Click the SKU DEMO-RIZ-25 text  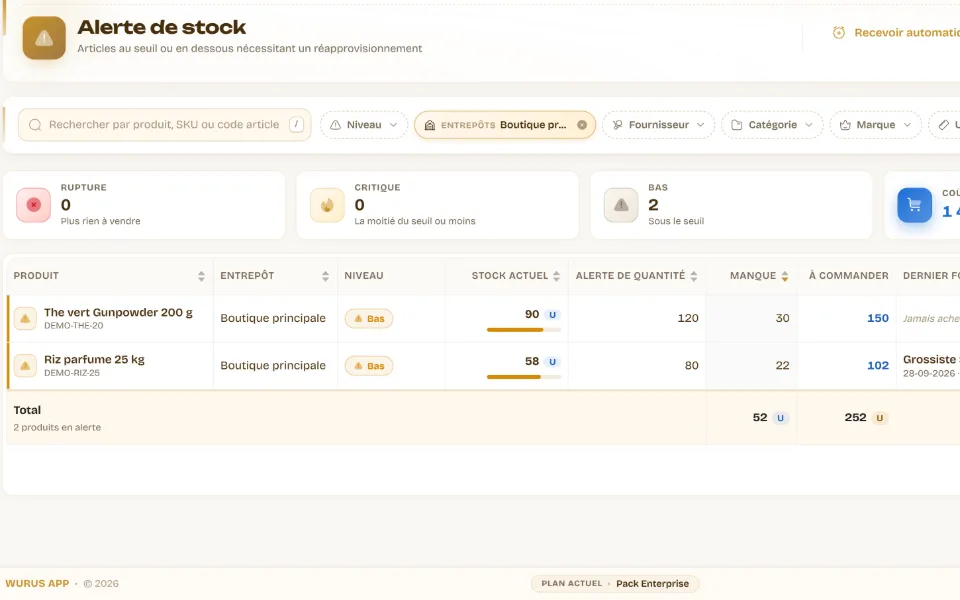pos(72,373)
